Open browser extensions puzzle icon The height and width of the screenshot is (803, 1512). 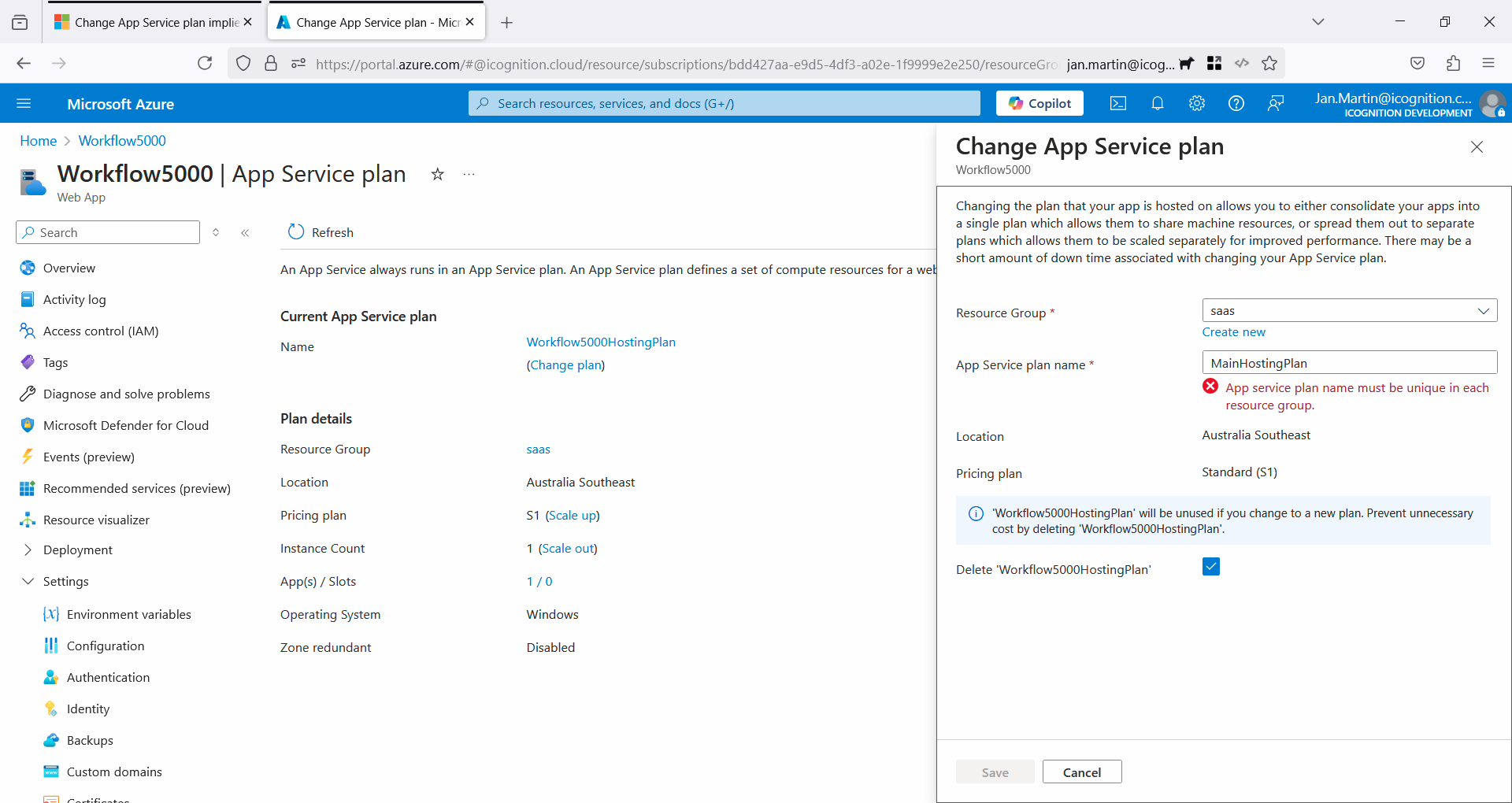click(1453, 63)
